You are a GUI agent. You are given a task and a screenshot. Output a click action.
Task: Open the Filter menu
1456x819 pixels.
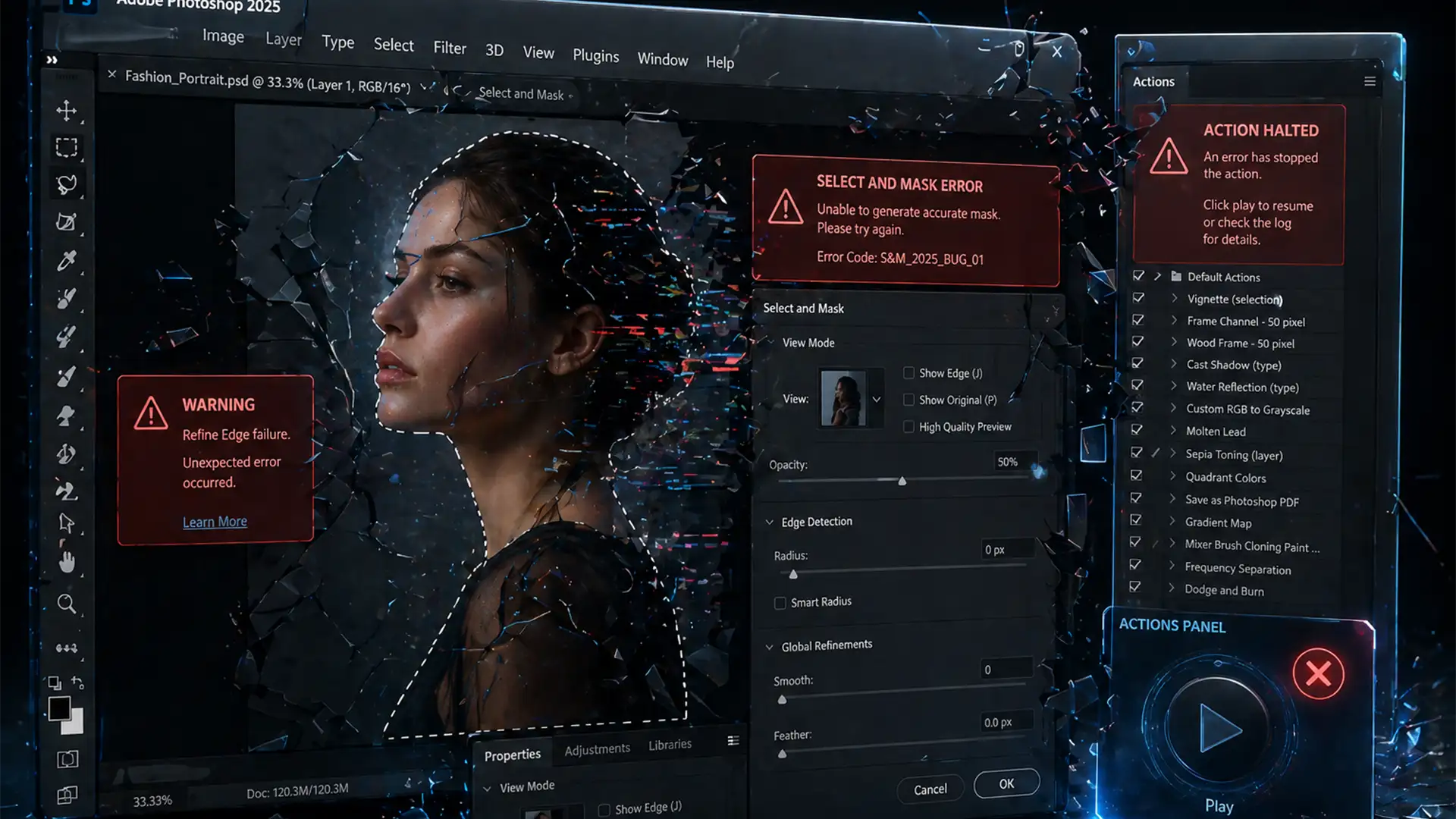[x=450, y=48]
